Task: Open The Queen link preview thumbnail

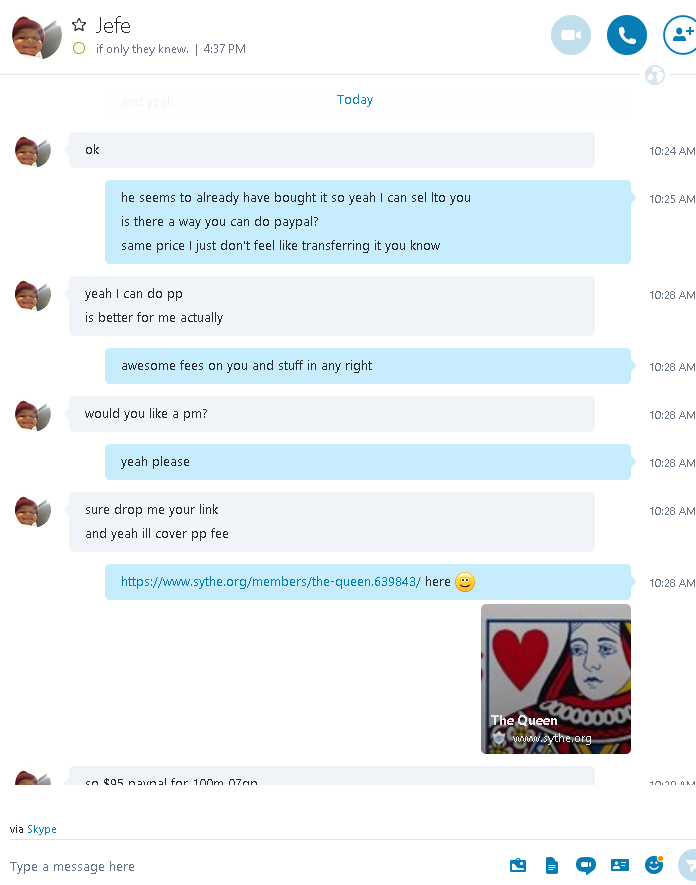Action: pyautogui.click(x=555, y=679)
